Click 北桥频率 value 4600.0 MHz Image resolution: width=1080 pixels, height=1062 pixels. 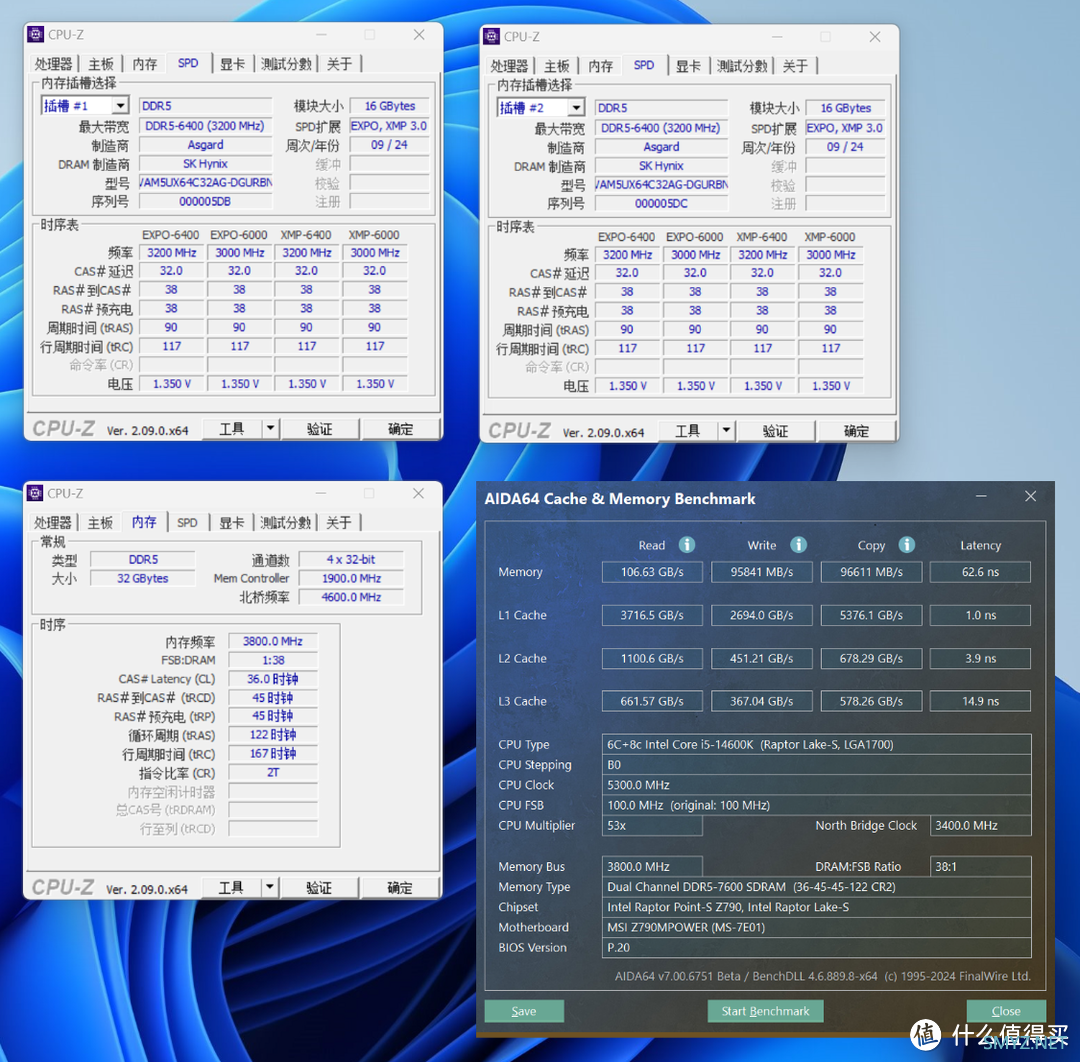click(x=351, y=597)
